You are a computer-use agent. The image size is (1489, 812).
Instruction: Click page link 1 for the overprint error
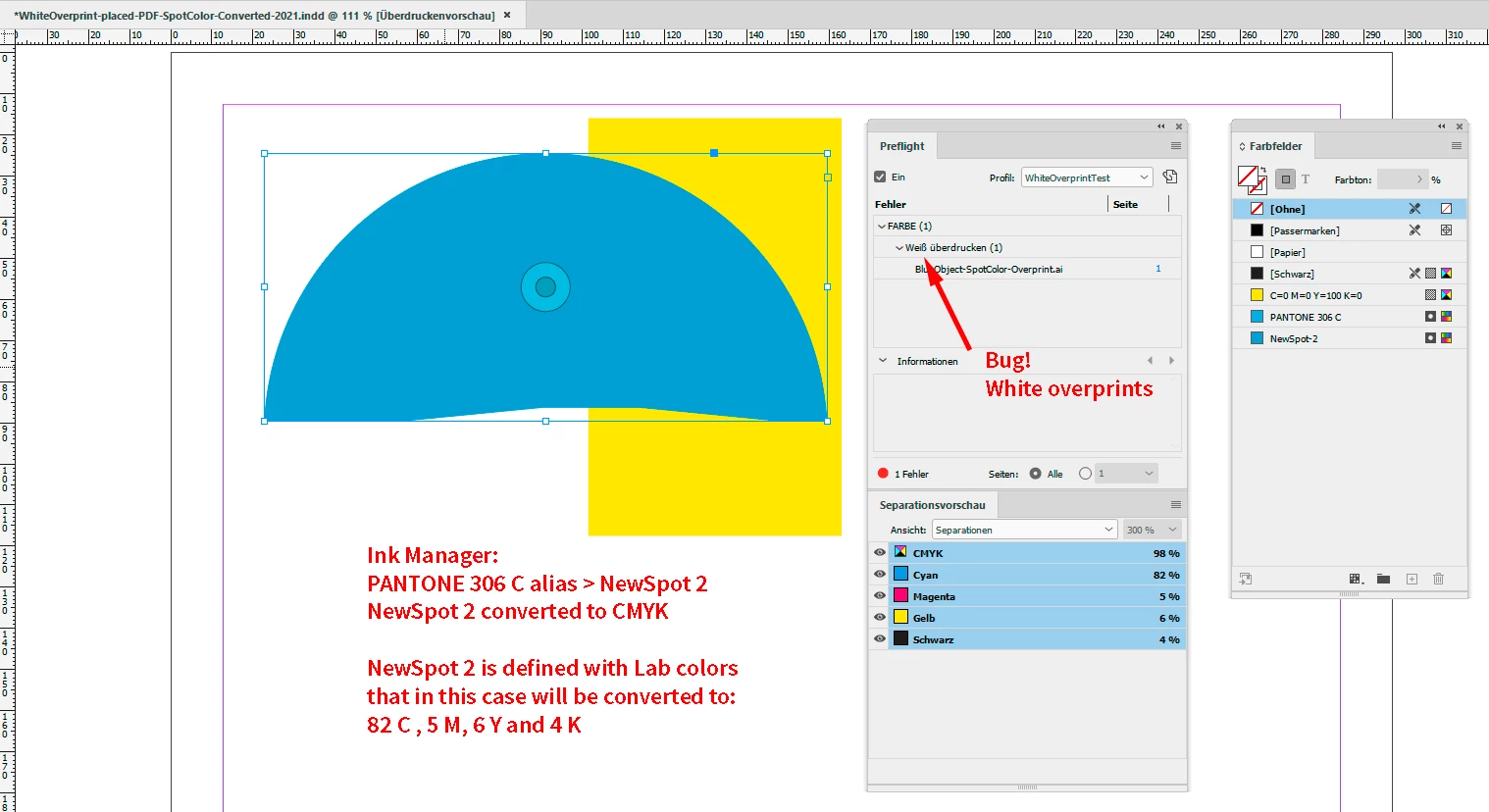(1158, 269)
